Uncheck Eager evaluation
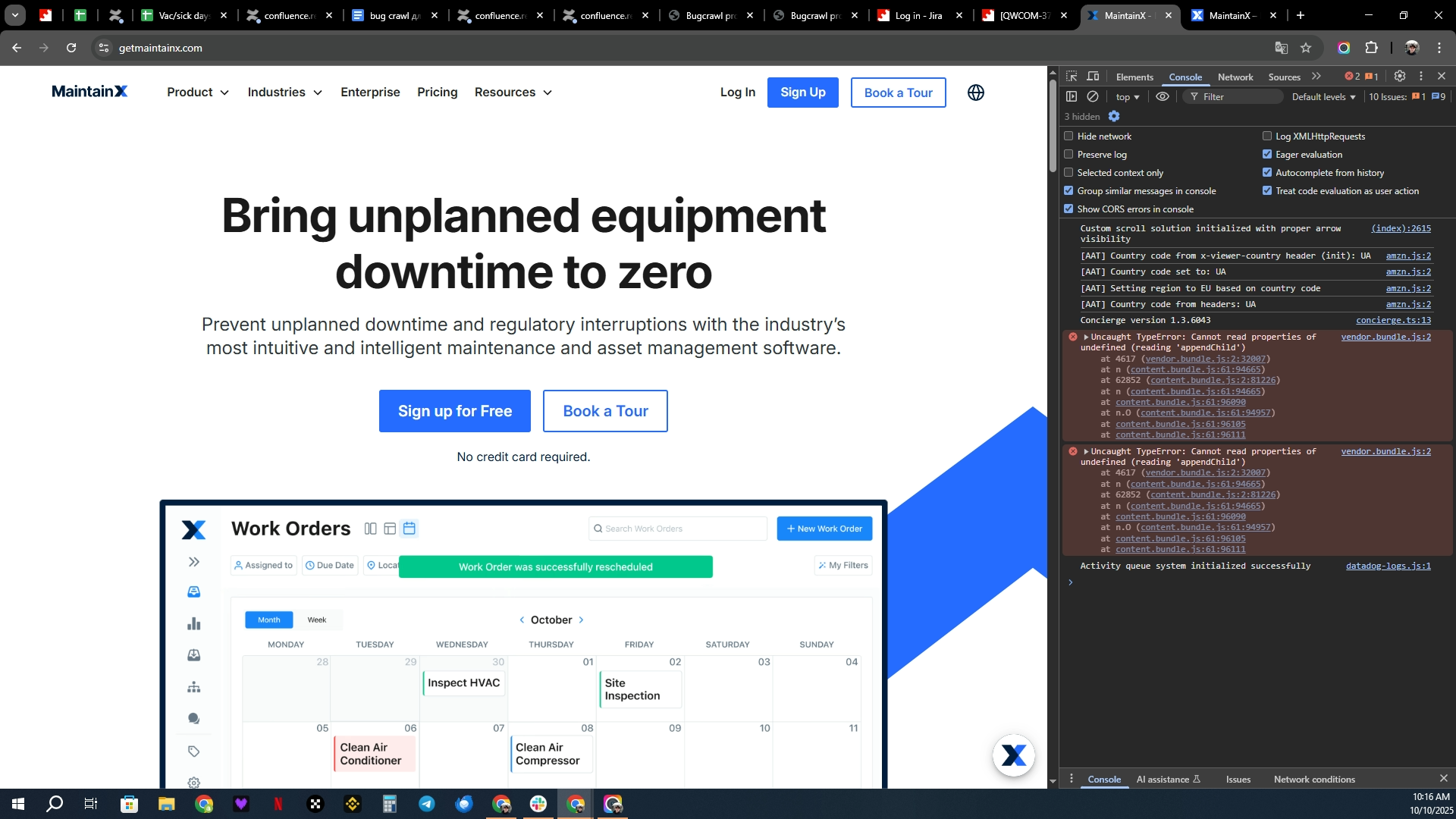This screenshot has width=1456, height=819. coord(1267,154)
